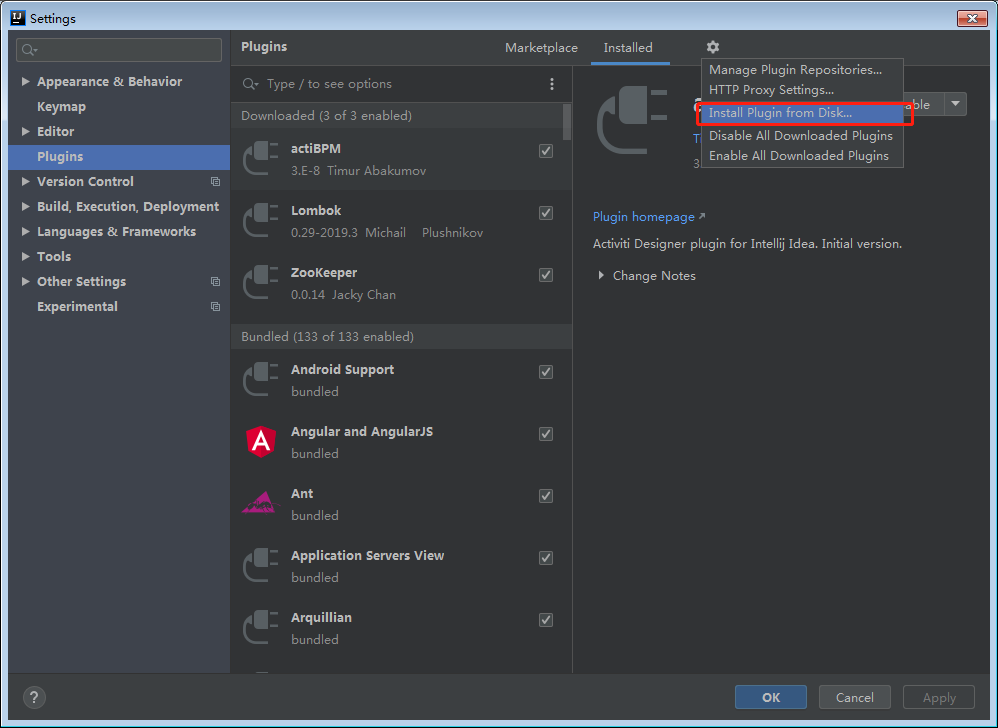The image size is (998, 728).
Task: Expand the Change Notes section
Action: 646,275
